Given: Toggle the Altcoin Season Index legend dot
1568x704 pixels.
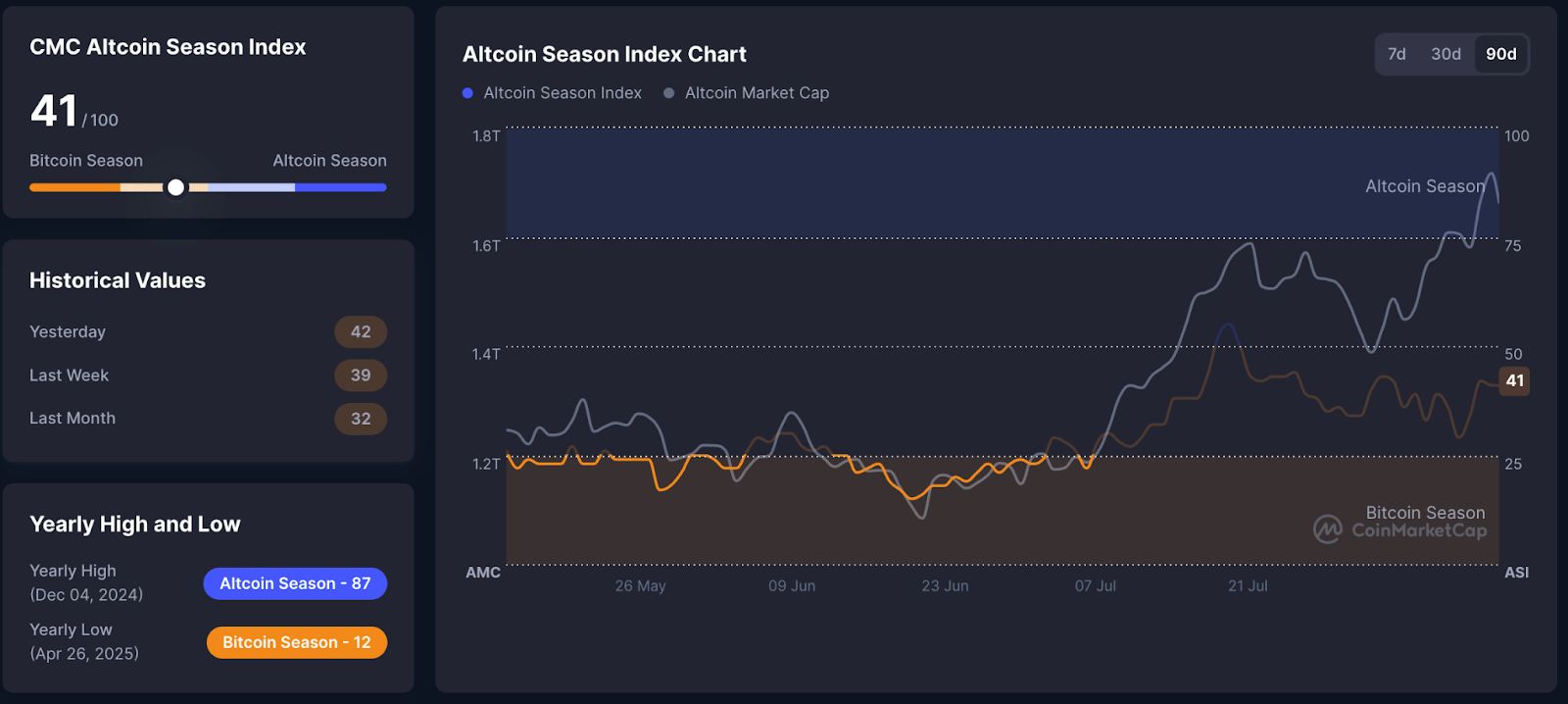Looking at the screenshot, I should (x=467, y=93).
